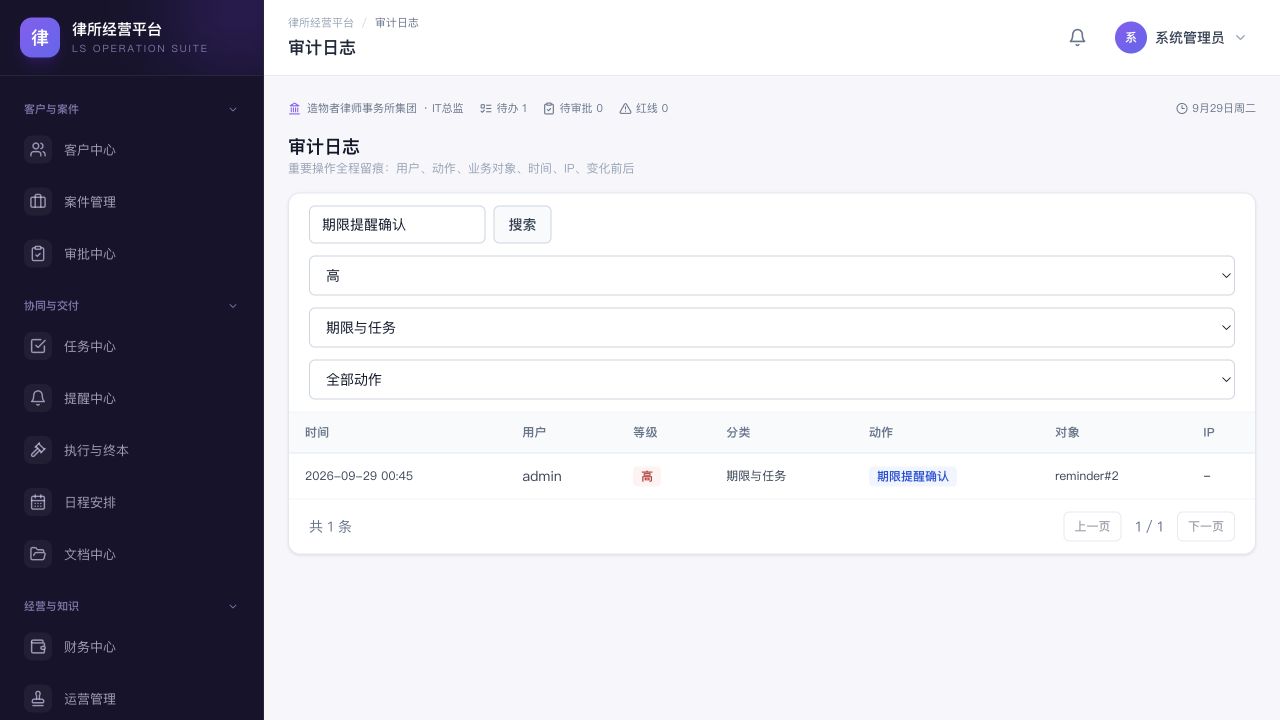The width and height of the screenshot is (1280, 720).
Task: Click the 9月29日周二 date indicator
Action: click(x=1216, y=108)
